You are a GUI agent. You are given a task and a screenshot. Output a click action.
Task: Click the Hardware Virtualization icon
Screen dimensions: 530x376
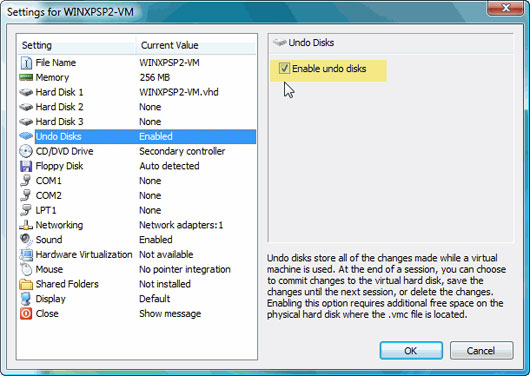26,255
